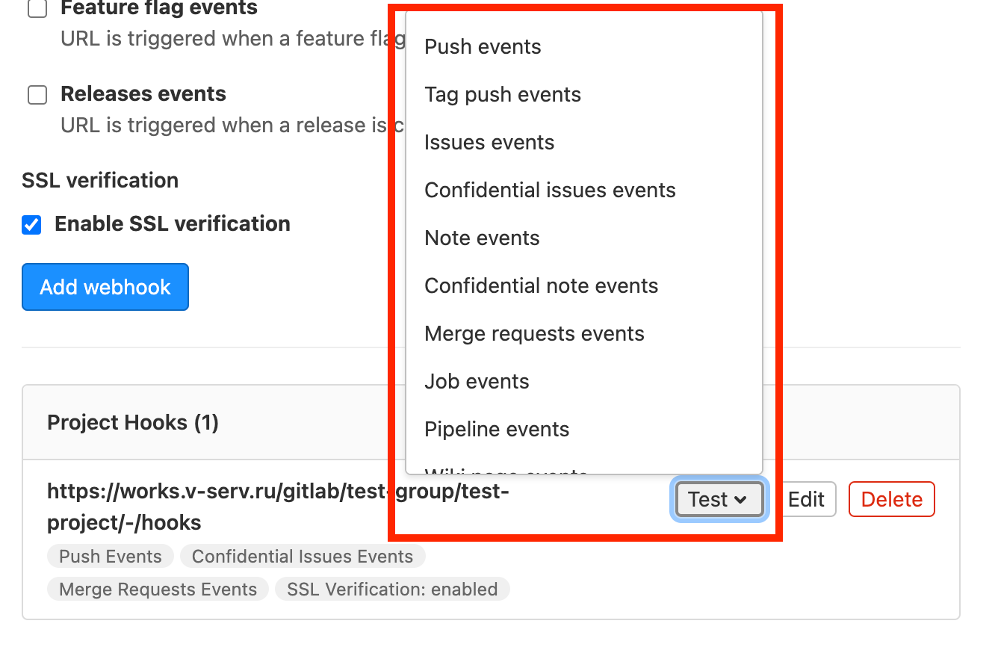Viewport: 999px width, 662px height.
Task: Click the Merge Requests Events badge
Action: coord(158,589)
